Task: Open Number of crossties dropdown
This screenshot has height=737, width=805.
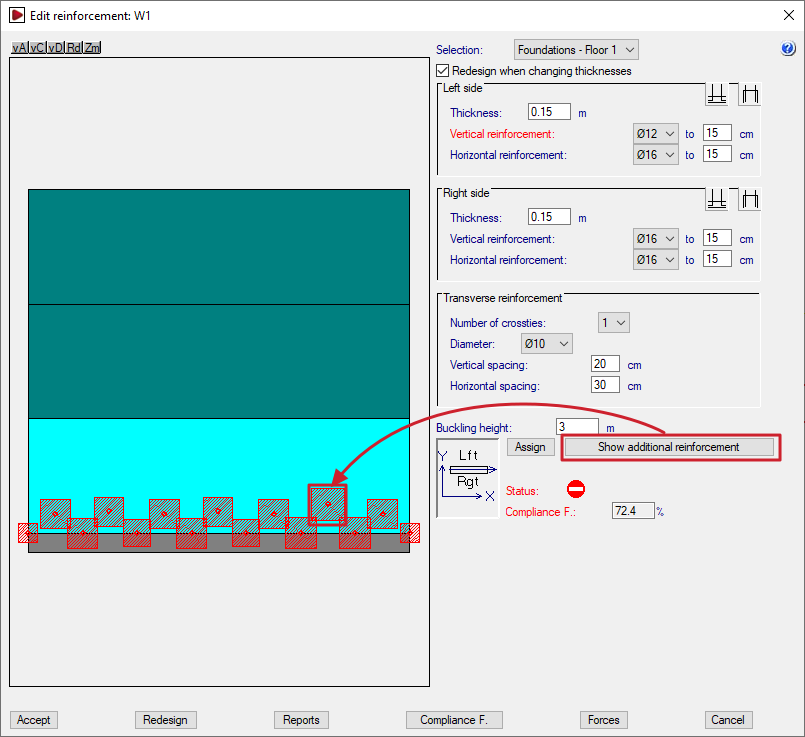Action: [614, 323]
